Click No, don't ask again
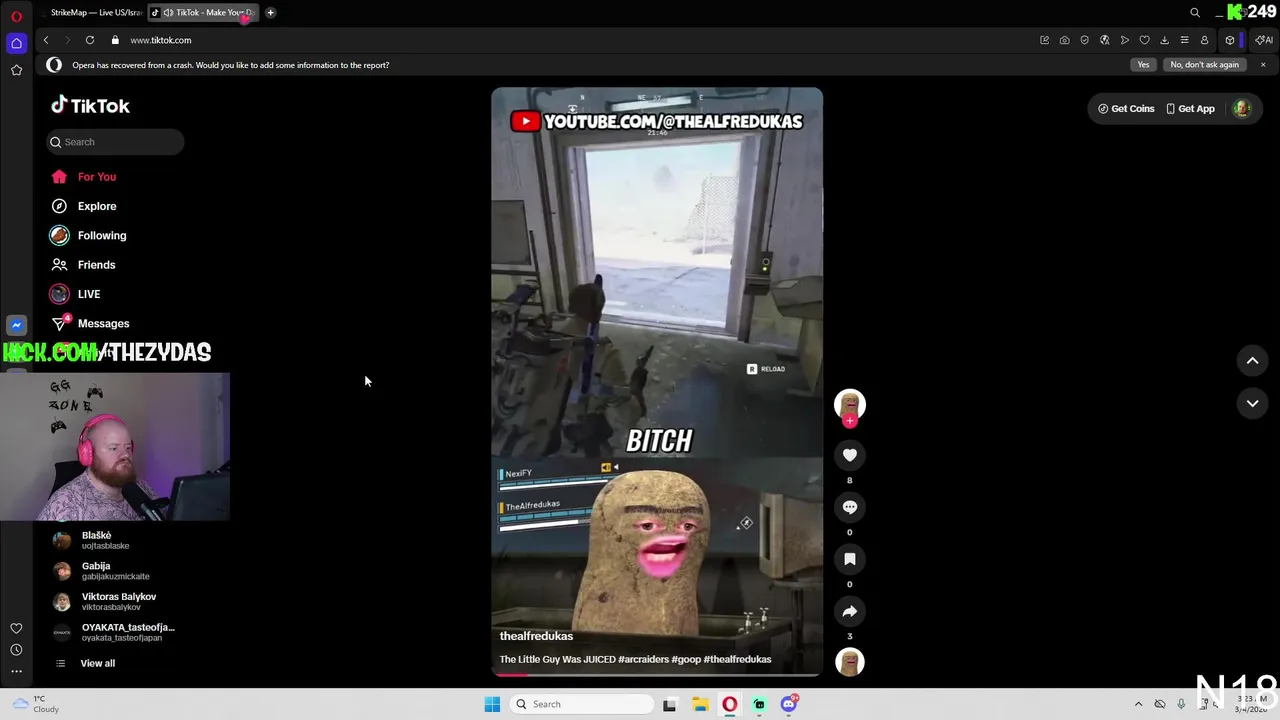1280x720 pixels. click(1204, 65)
